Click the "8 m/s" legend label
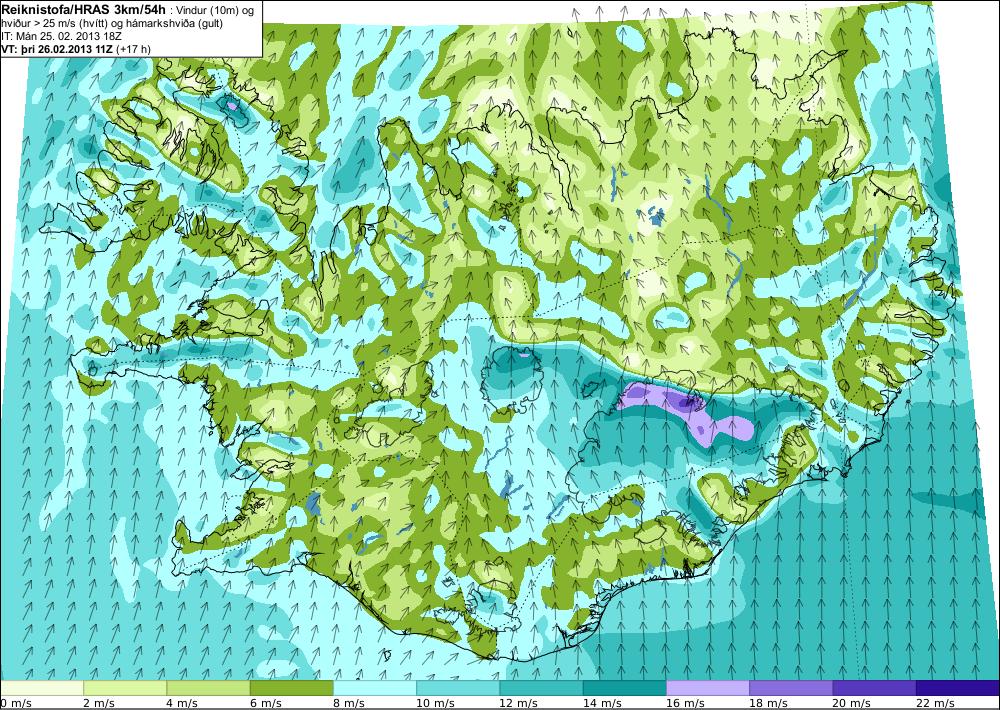 point(349,703)
